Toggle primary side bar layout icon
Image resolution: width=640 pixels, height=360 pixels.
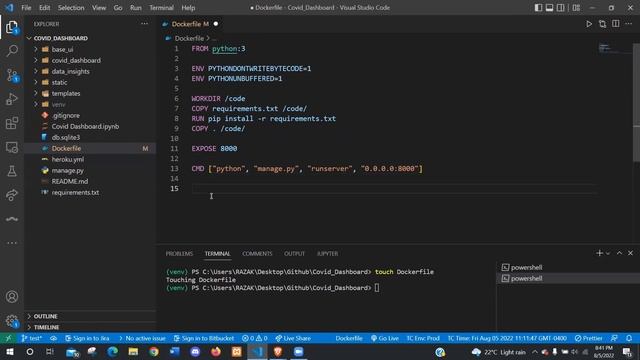point(538,7)
